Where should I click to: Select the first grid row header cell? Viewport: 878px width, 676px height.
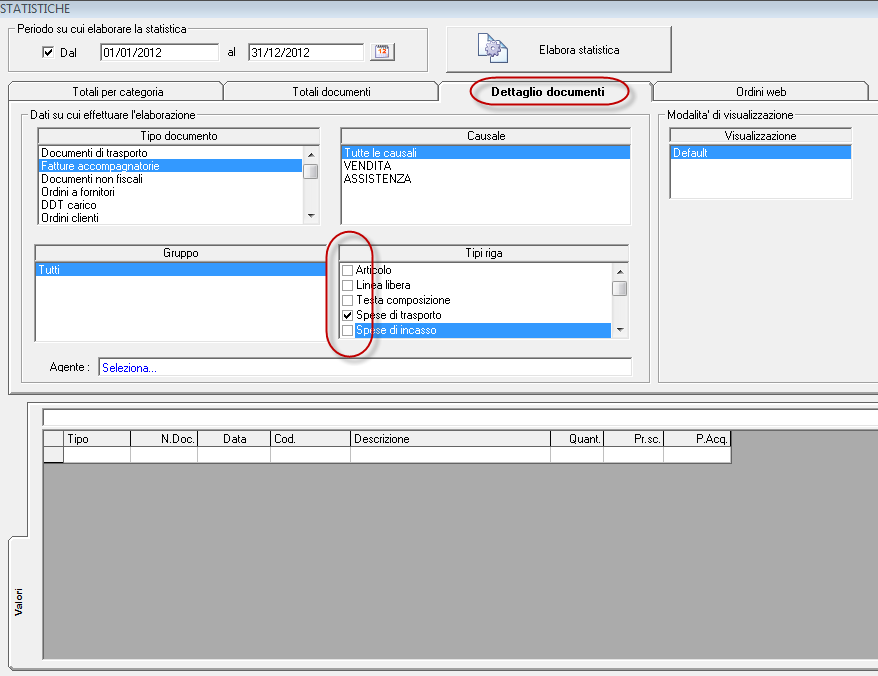[x=53, y=454]
